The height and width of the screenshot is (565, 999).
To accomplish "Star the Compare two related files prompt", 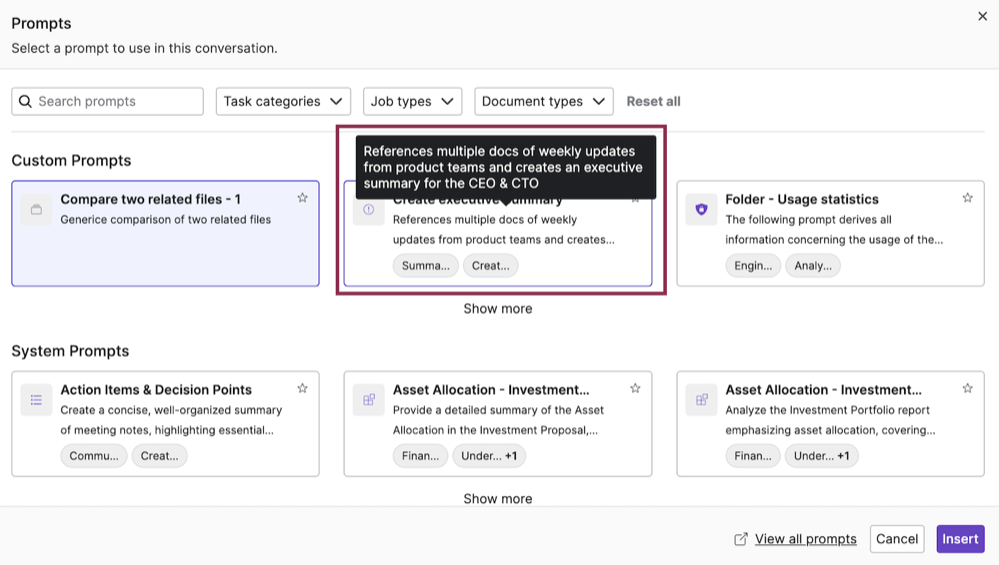I will pos(302,198).
